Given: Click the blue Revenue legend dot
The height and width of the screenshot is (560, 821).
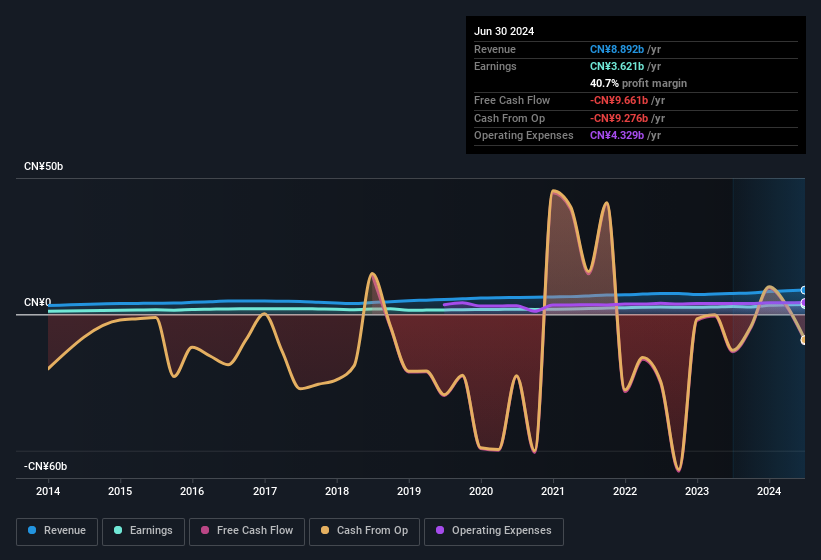Looking at the screenshot, I should pyautogui.click(x=33, y=531).
